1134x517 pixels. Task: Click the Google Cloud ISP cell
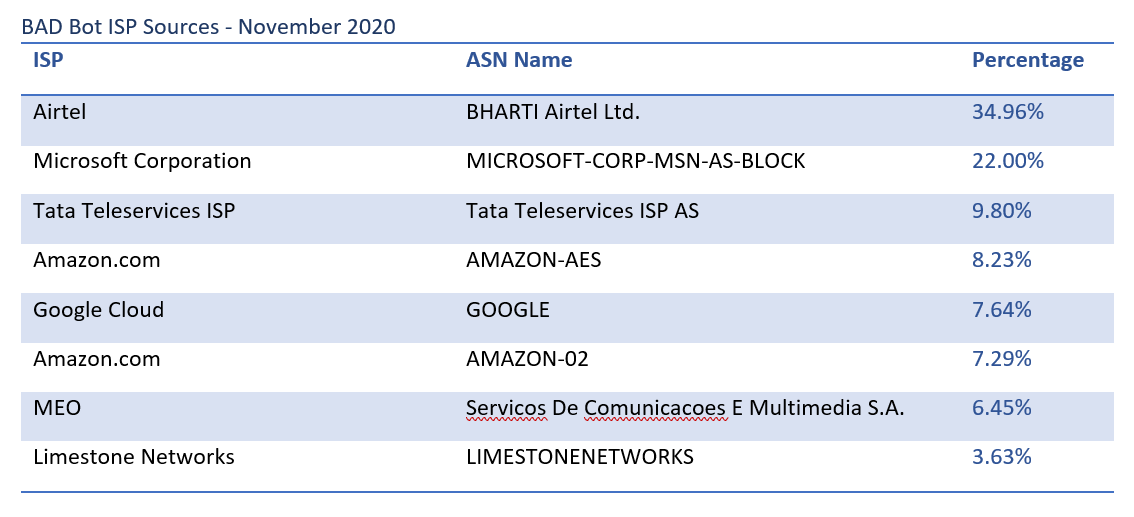98,310
